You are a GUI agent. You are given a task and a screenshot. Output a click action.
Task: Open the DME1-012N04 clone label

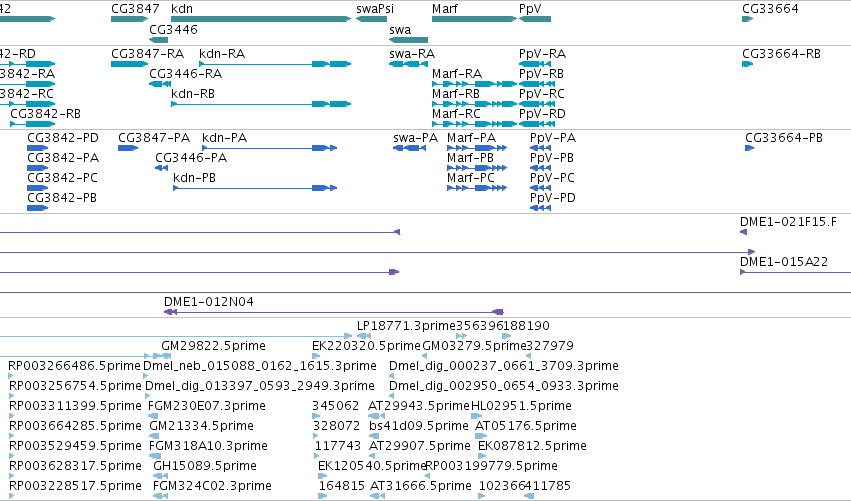(208, 302)
